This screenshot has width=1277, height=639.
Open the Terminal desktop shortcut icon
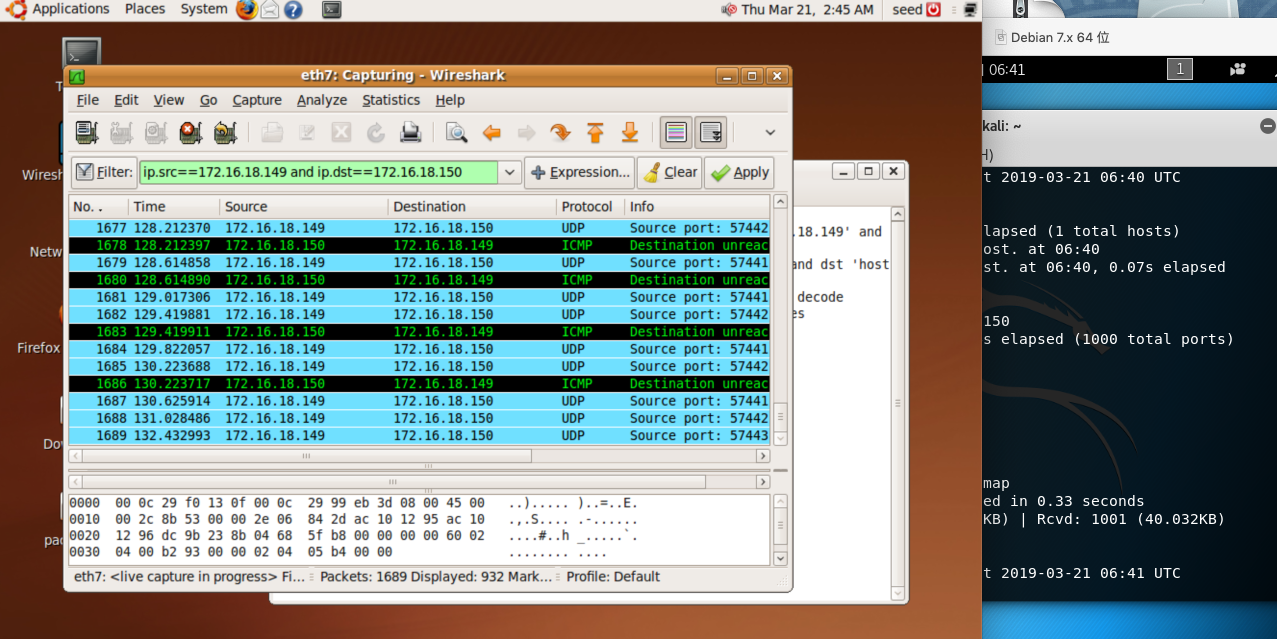click(x=81, y=54)
